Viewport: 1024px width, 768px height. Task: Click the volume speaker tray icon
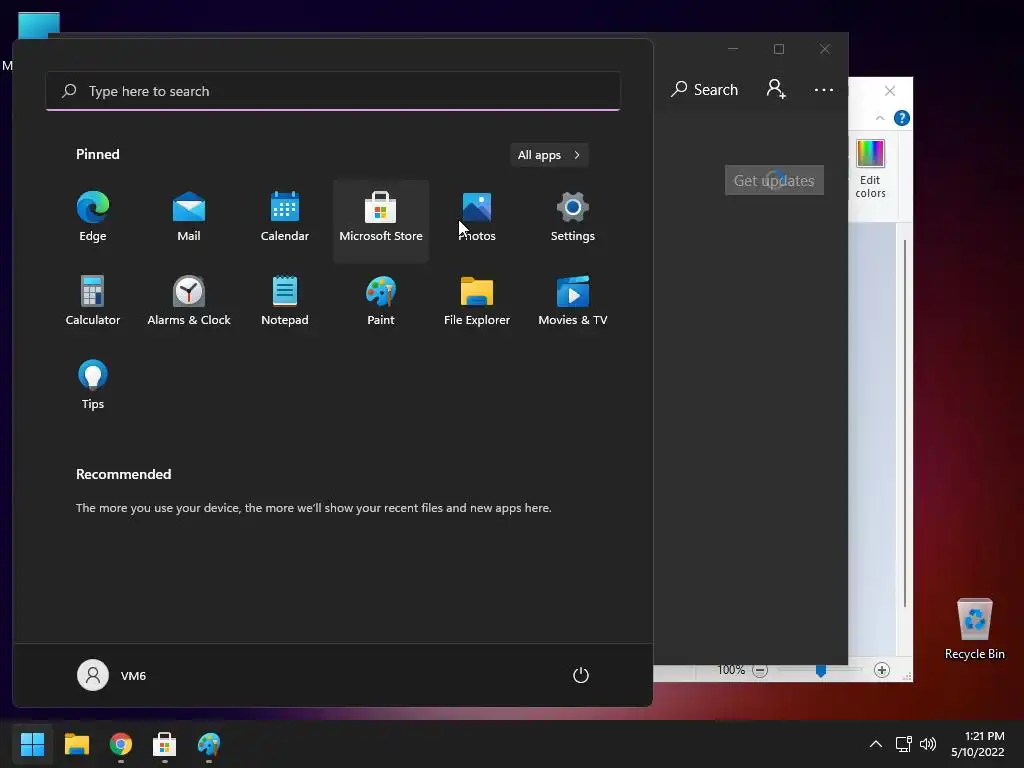pyautogui.click(x=927, y=744)
